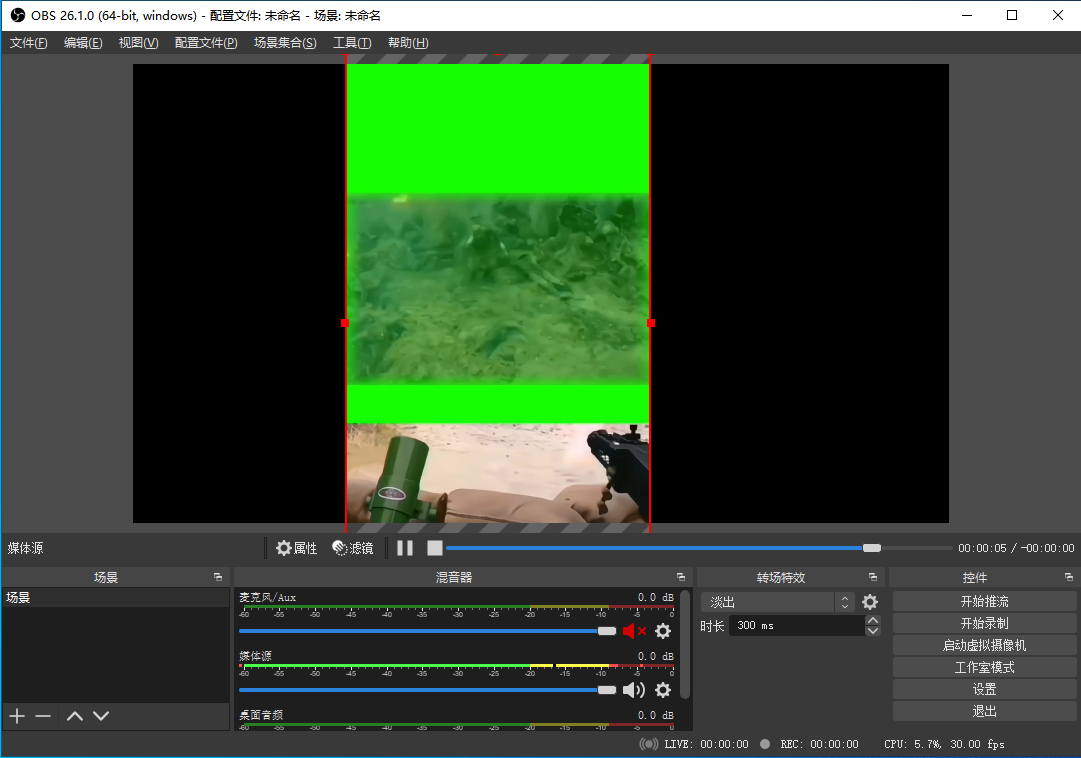This screenshot has width=1081, height=758.
Task: Open the 工具(T) menu
Action: coord(352,43)
